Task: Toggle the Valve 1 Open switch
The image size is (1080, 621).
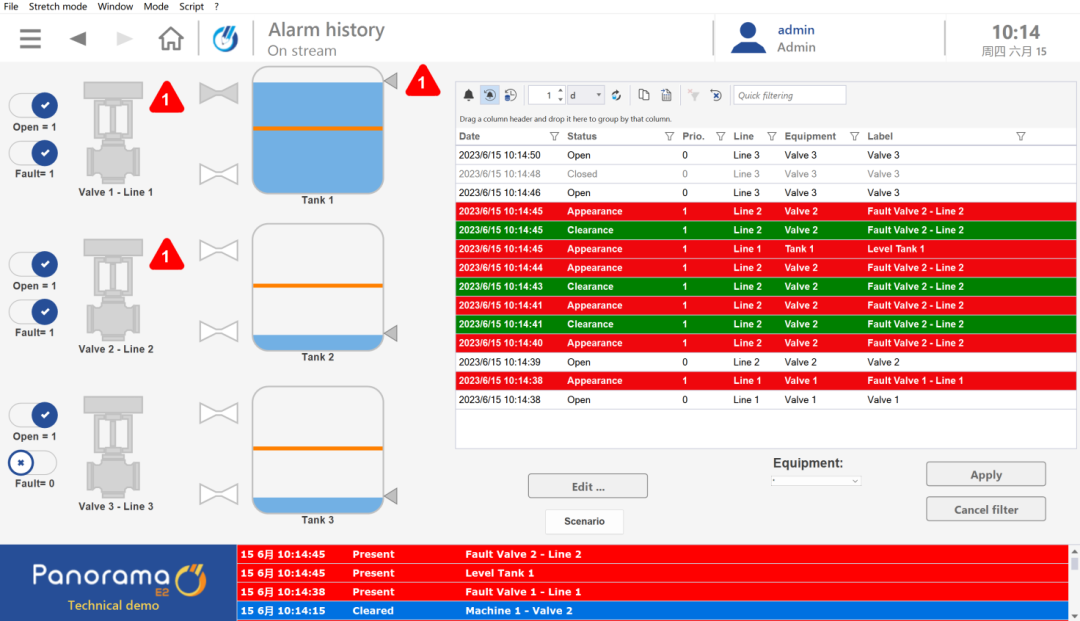Action: pos(34,106)
